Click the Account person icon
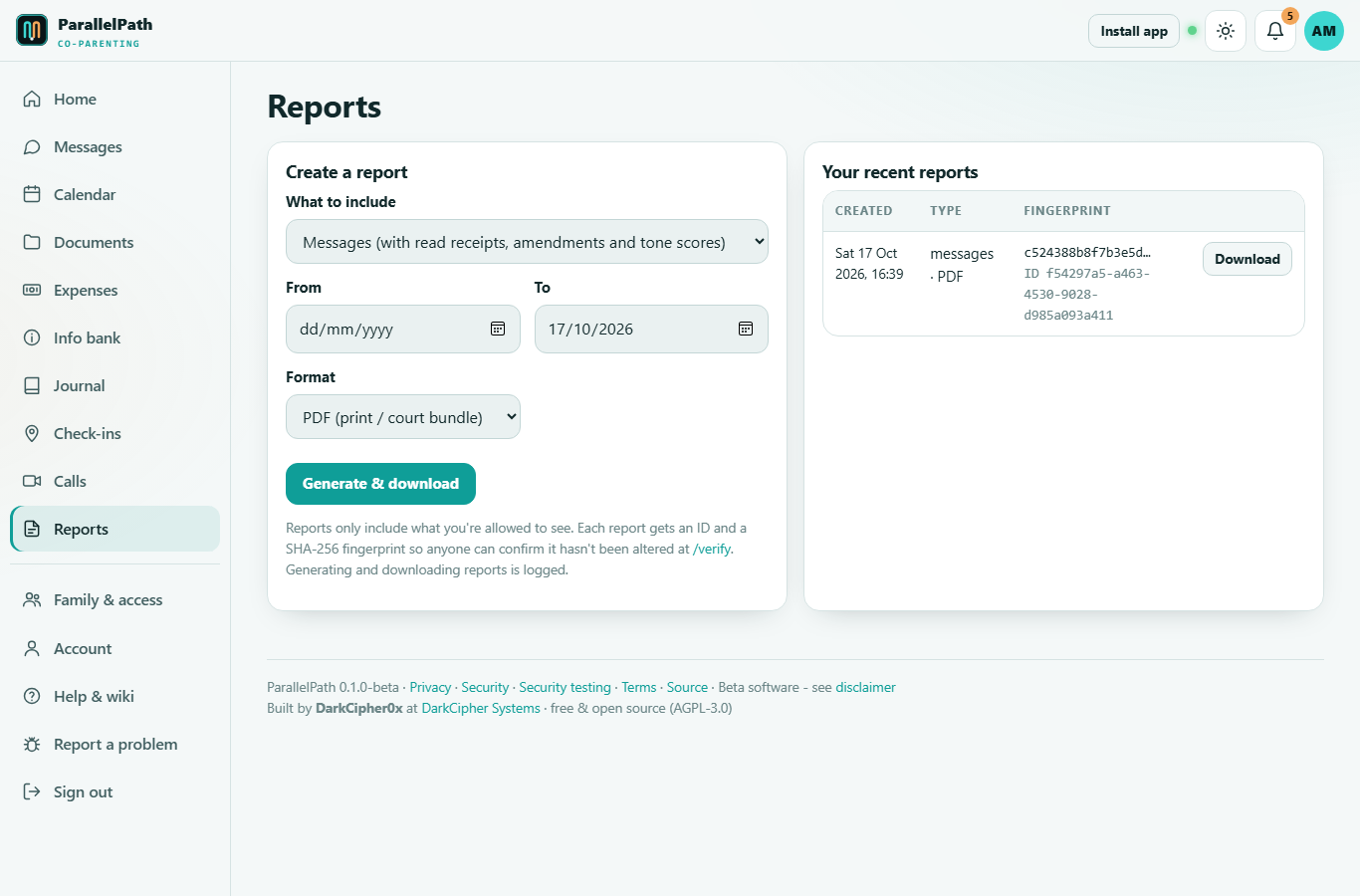 (x=32, y=648)
